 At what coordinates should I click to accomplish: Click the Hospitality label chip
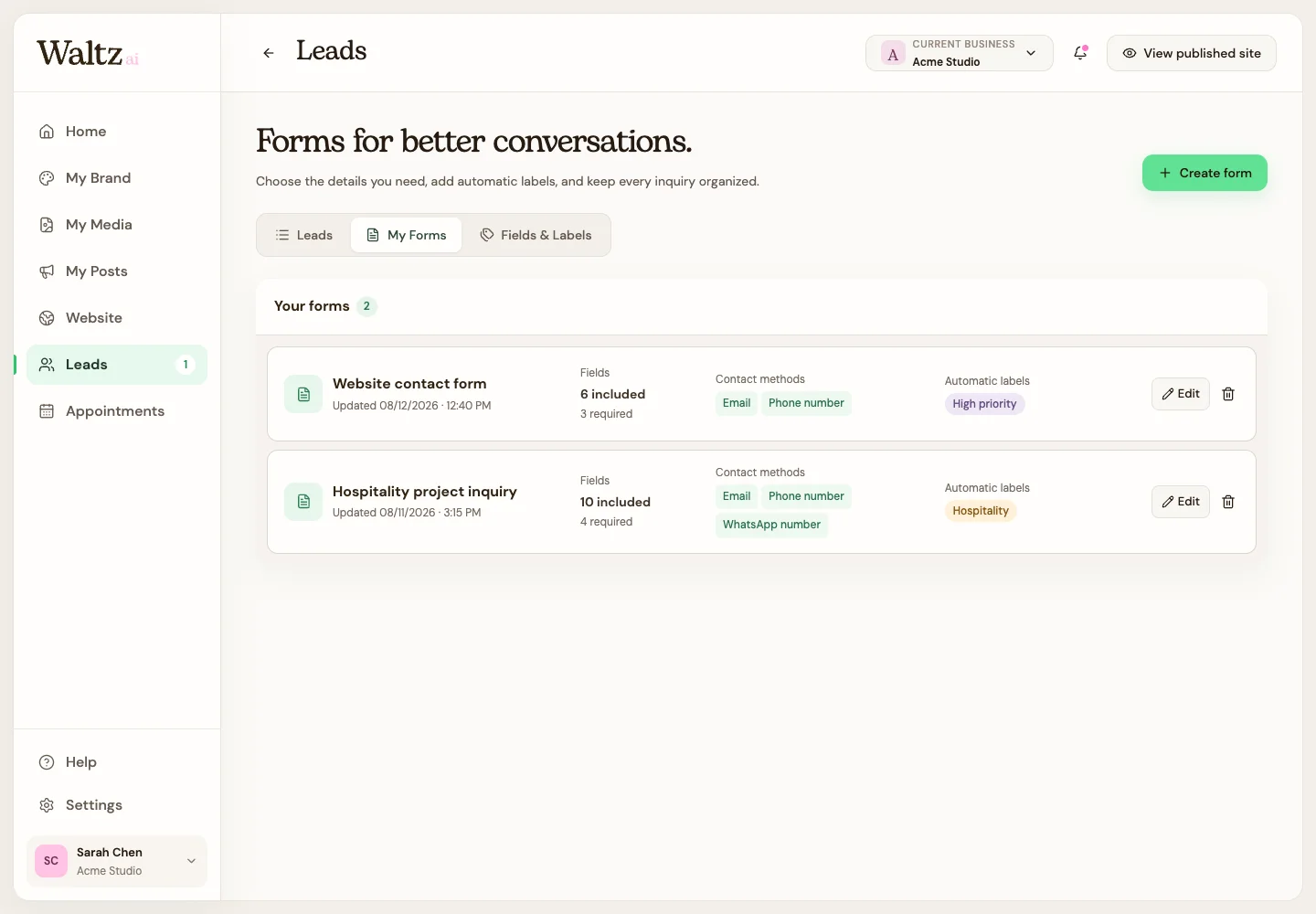[981, 511]
